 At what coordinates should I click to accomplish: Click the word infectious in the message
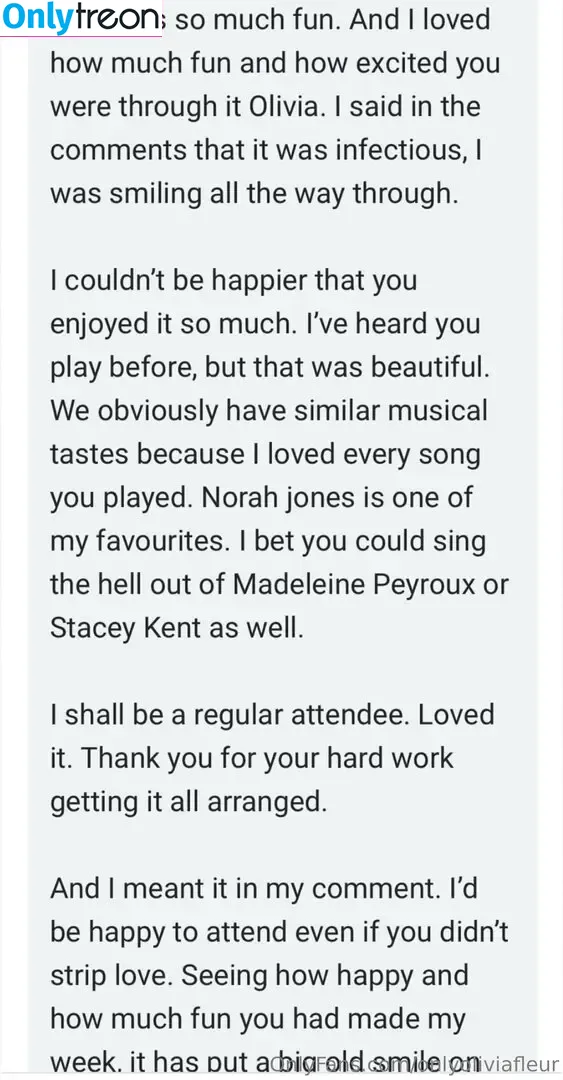[x=398, y=150]
